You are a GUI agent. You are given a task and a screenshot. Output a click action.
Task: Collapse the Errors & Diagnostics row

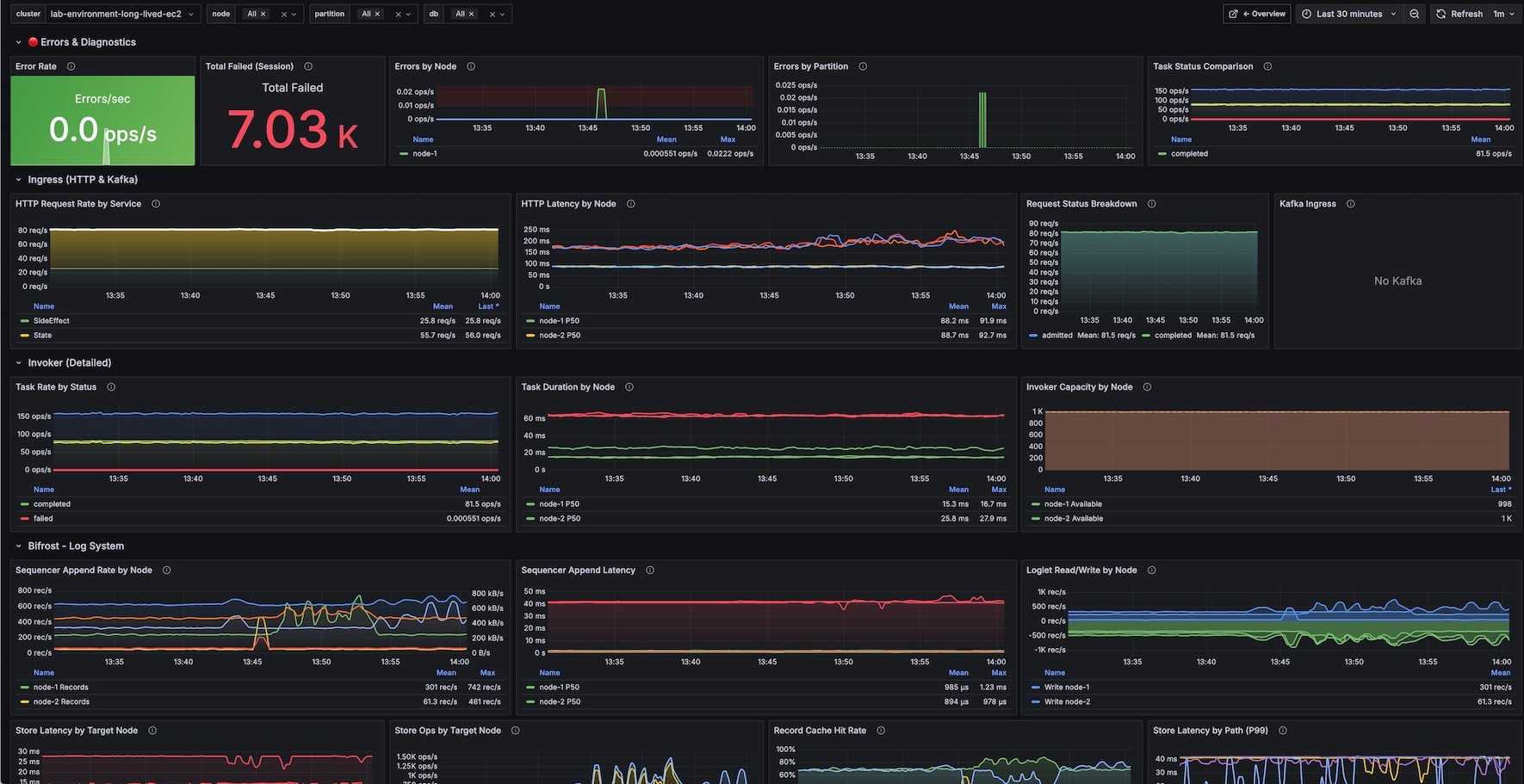19,42
